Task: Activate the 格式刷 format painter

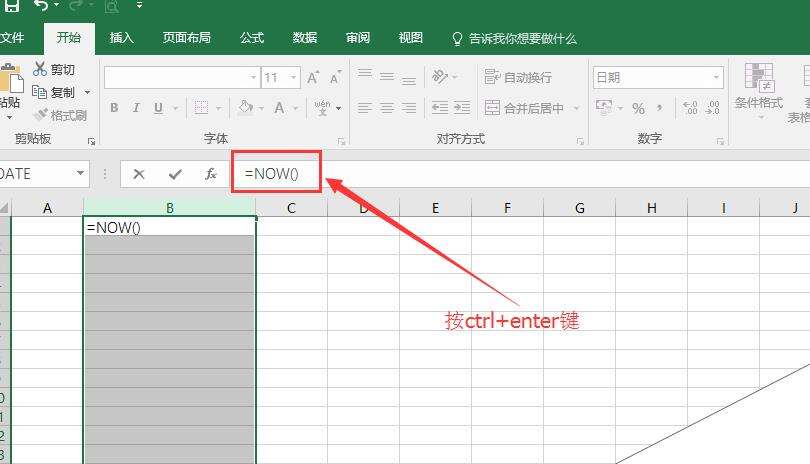Action: click(60, 115)
